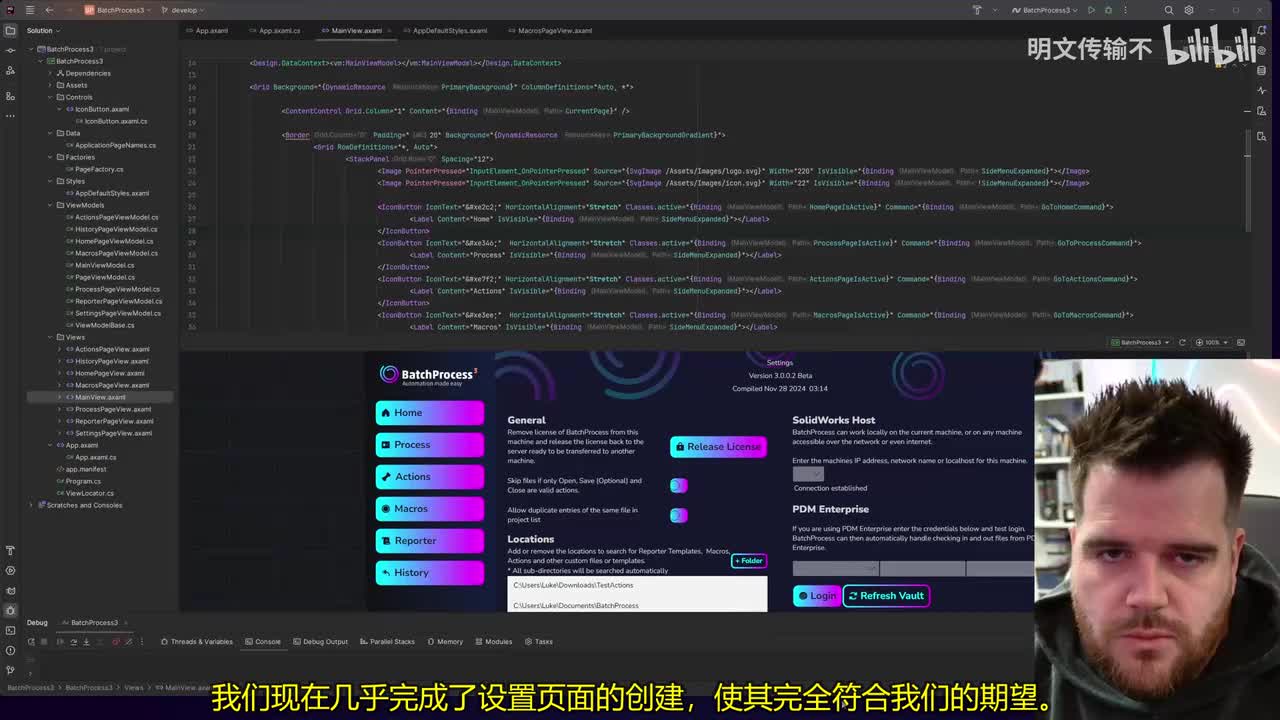The width and height of the screenshot is (1280, 720).
Task: Toggle Allow duplicate entries switch
Action: pos(679,515)
